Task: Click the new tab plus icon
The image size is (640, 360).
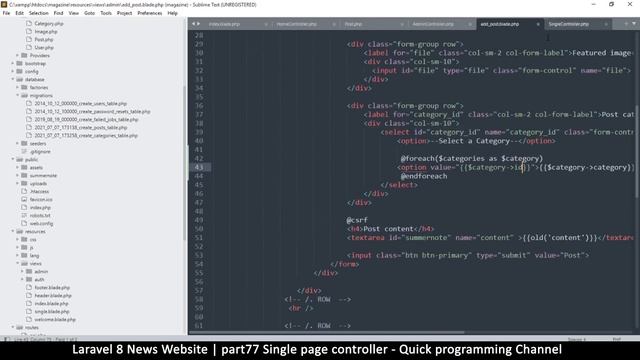Action: pos(626,24)
